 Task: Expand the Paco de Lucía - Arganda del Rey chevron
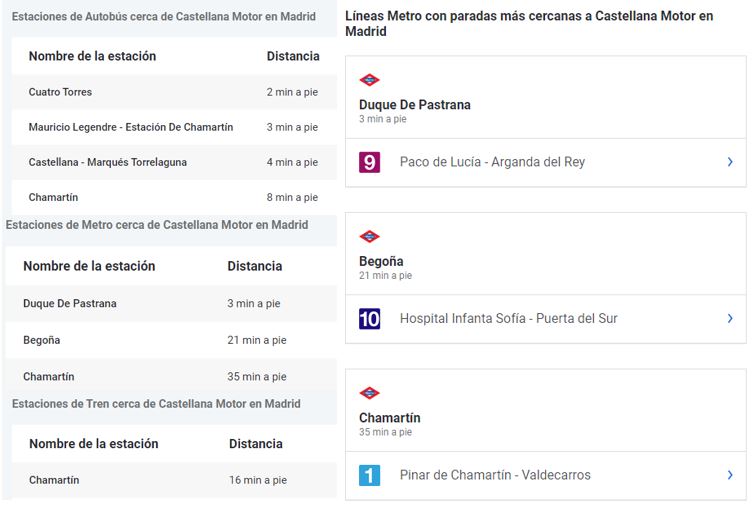[x=730, y=162]
